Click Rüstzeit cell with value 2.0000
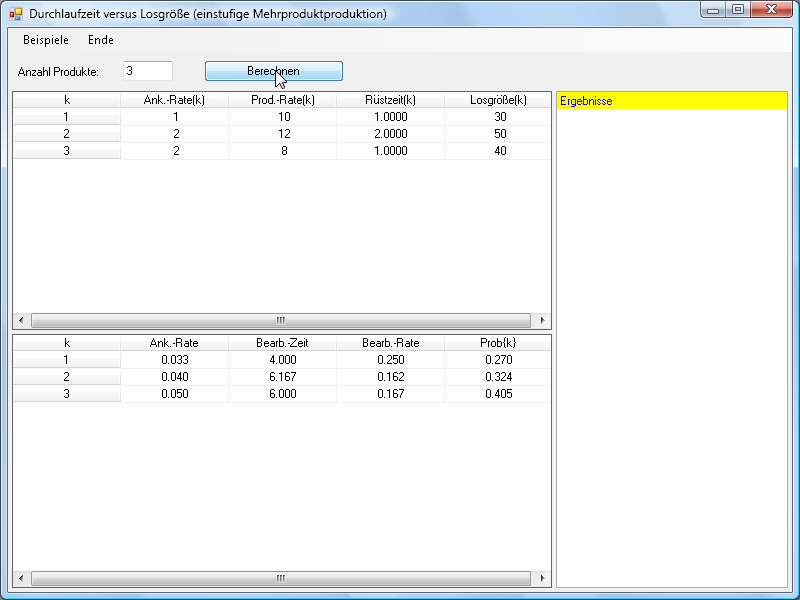Viewport: 800px width, 600px height. [x=390, y=134]
